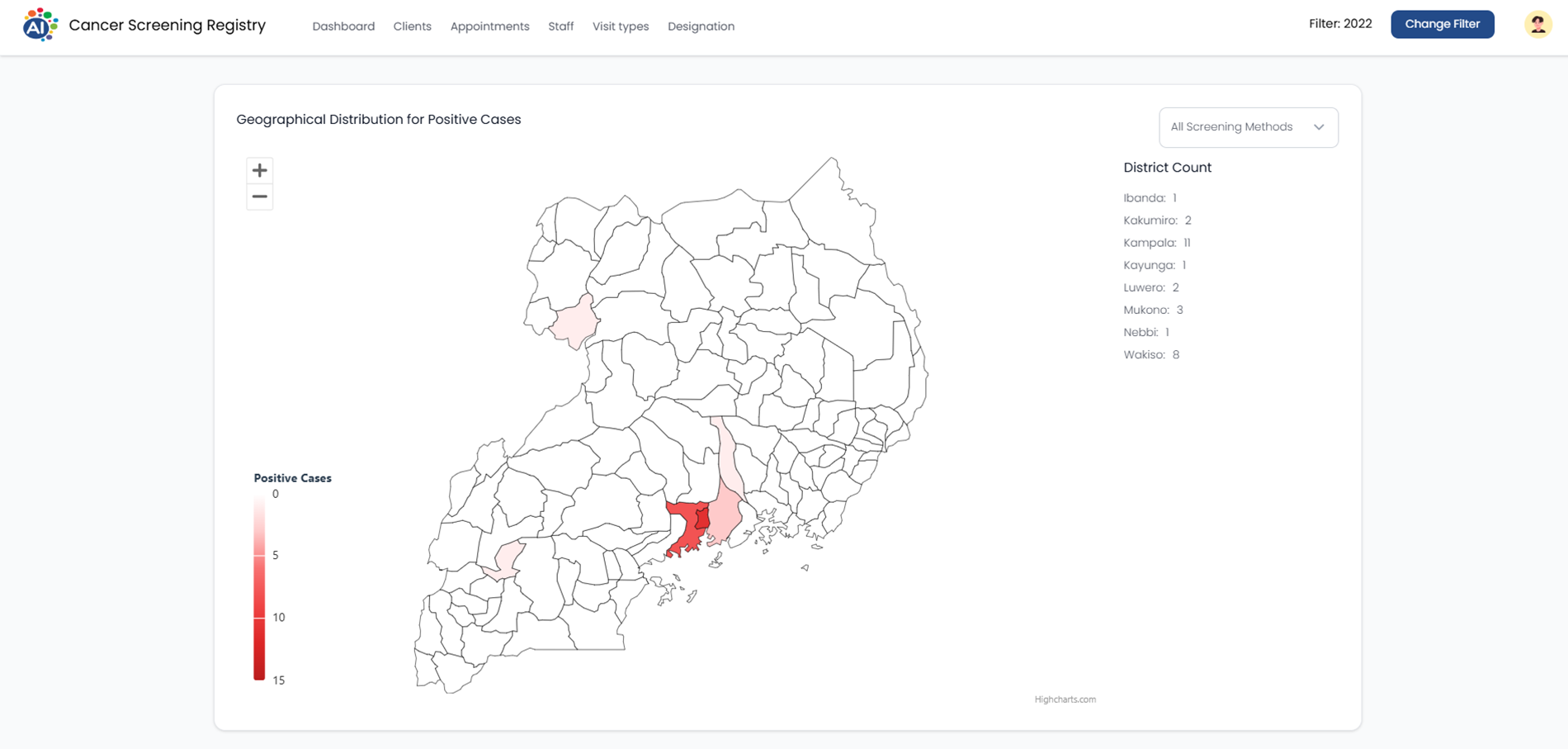The image size is (1568, 749).
Task: Click the Cancer Screening Registry logo icon
Action: coord(40,26)
